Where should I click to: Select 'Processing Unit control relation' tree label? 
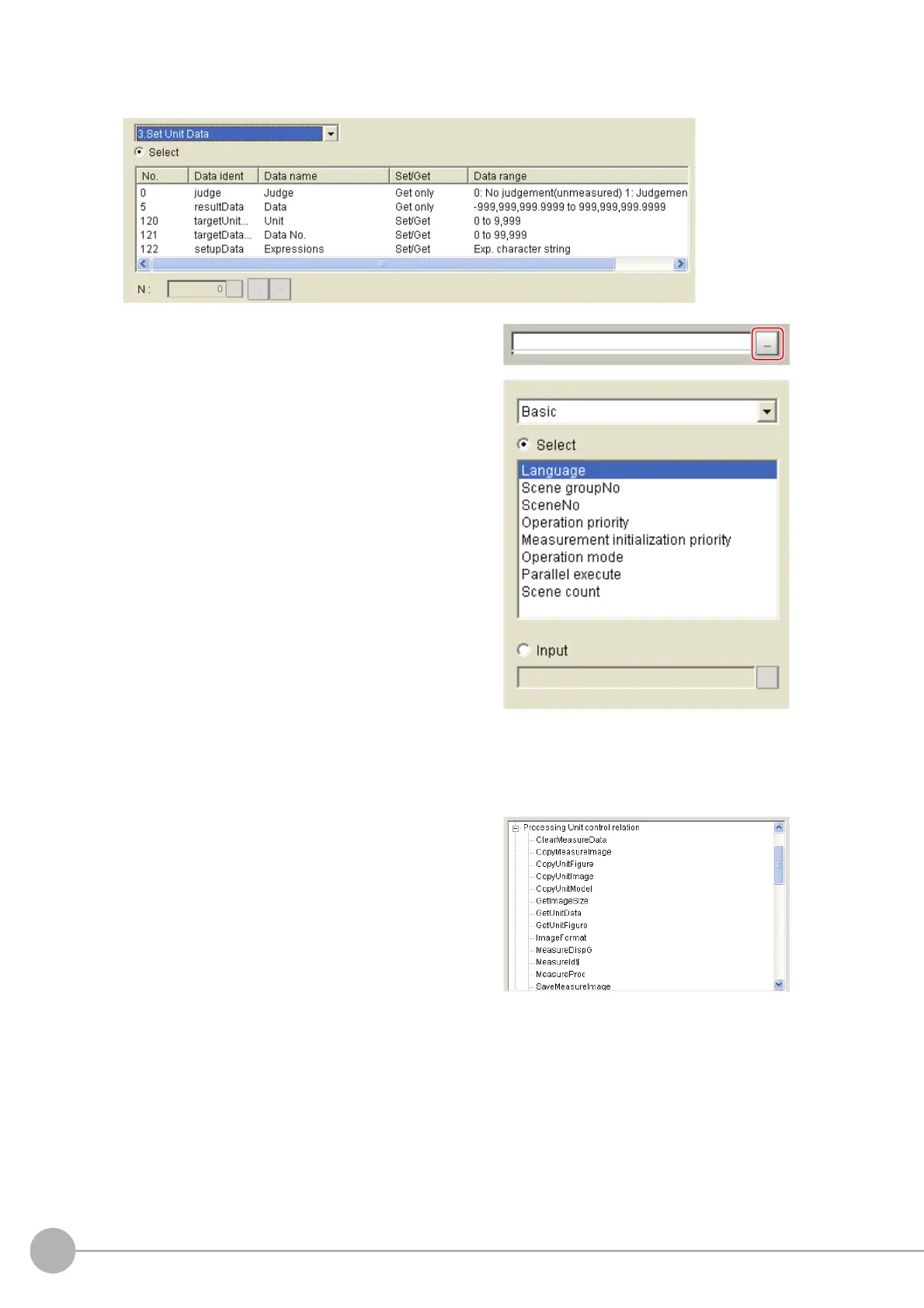click(x=581, y=827)
